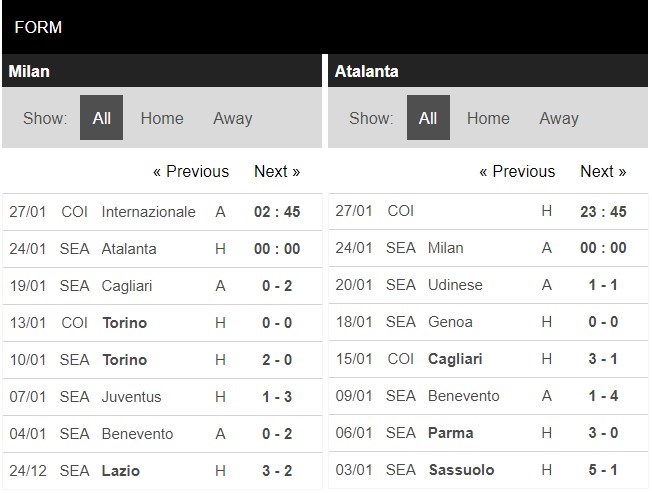Click Juventus in Milan's form list
Viewport: 652px width, 493px height.
[131, 397]
